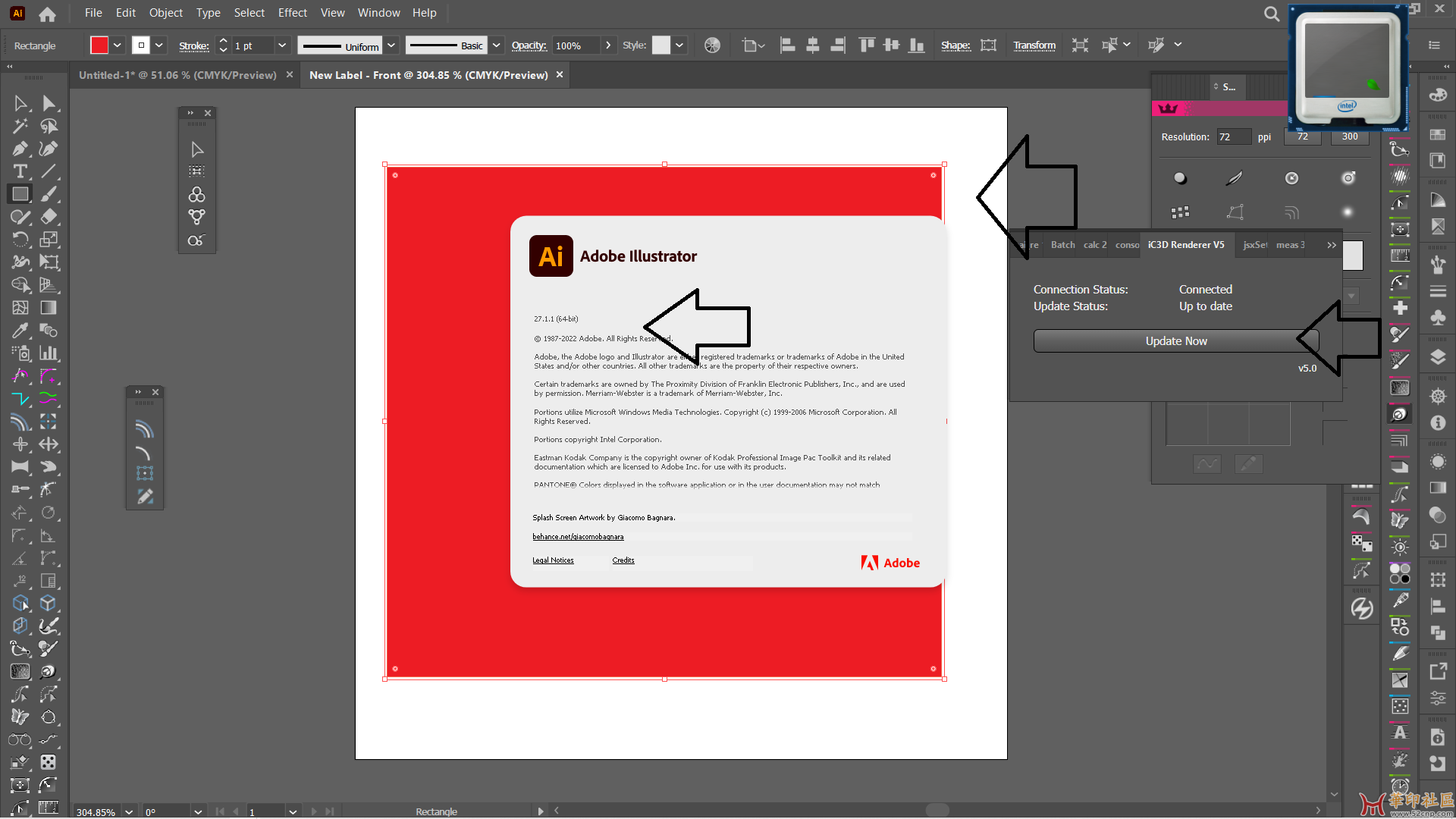The width and height of the screenshot is (1456, 819).
Task: Select the Direct Selection tool
Action: (x=49, y=103)
